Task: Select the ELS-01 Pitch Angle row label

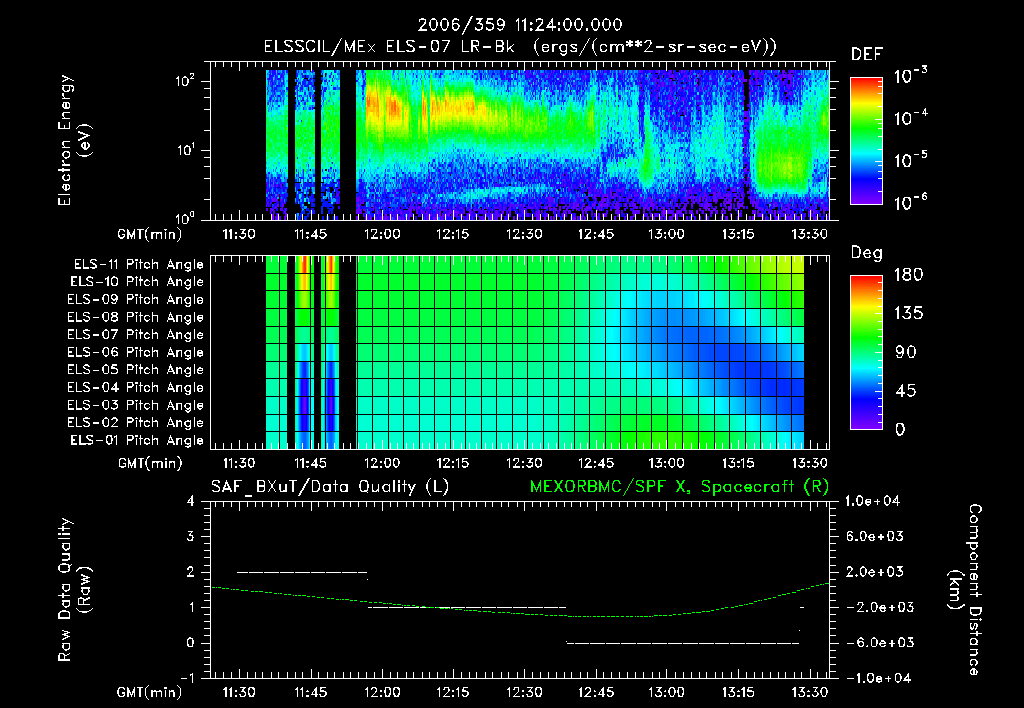Action: click(137, 440)
